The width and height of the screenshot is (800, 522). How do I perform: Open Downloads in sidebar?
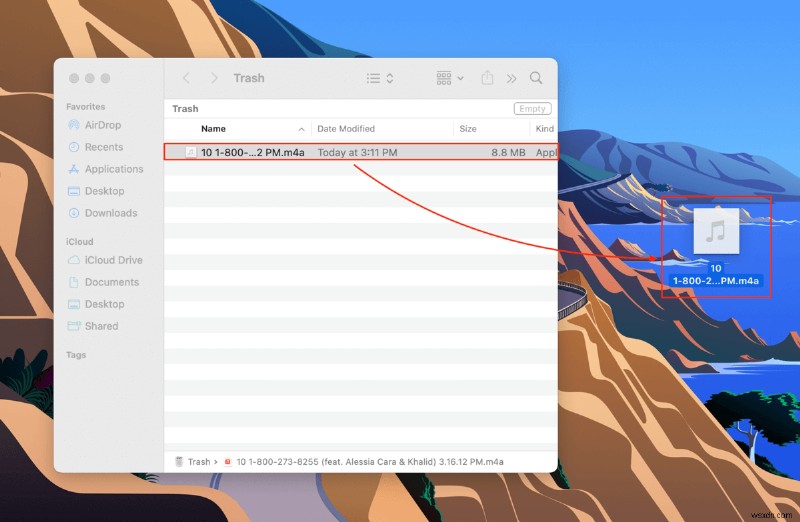pos(111,213)
